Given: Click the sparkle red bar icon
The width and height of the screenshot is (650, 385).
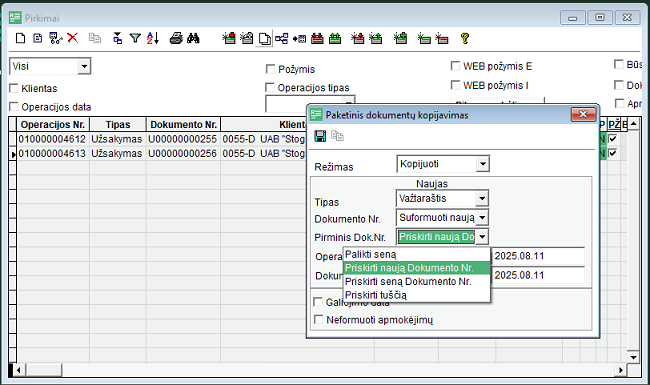Looking at the screenshot, I should tap(441, 39).
